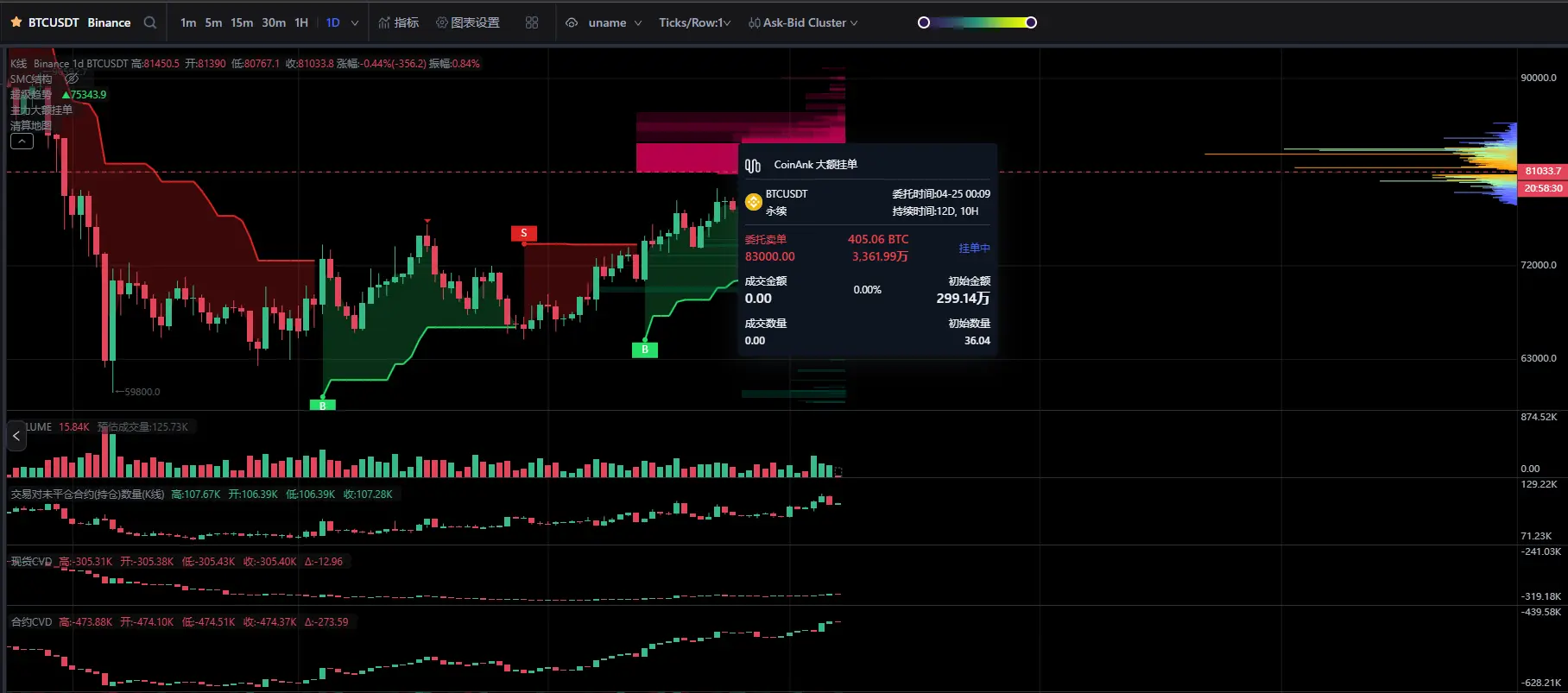This screenshot has width=1568, height=693.
Task: Click the 主力大额挂单 indicator label
Action: click(41, 110)
